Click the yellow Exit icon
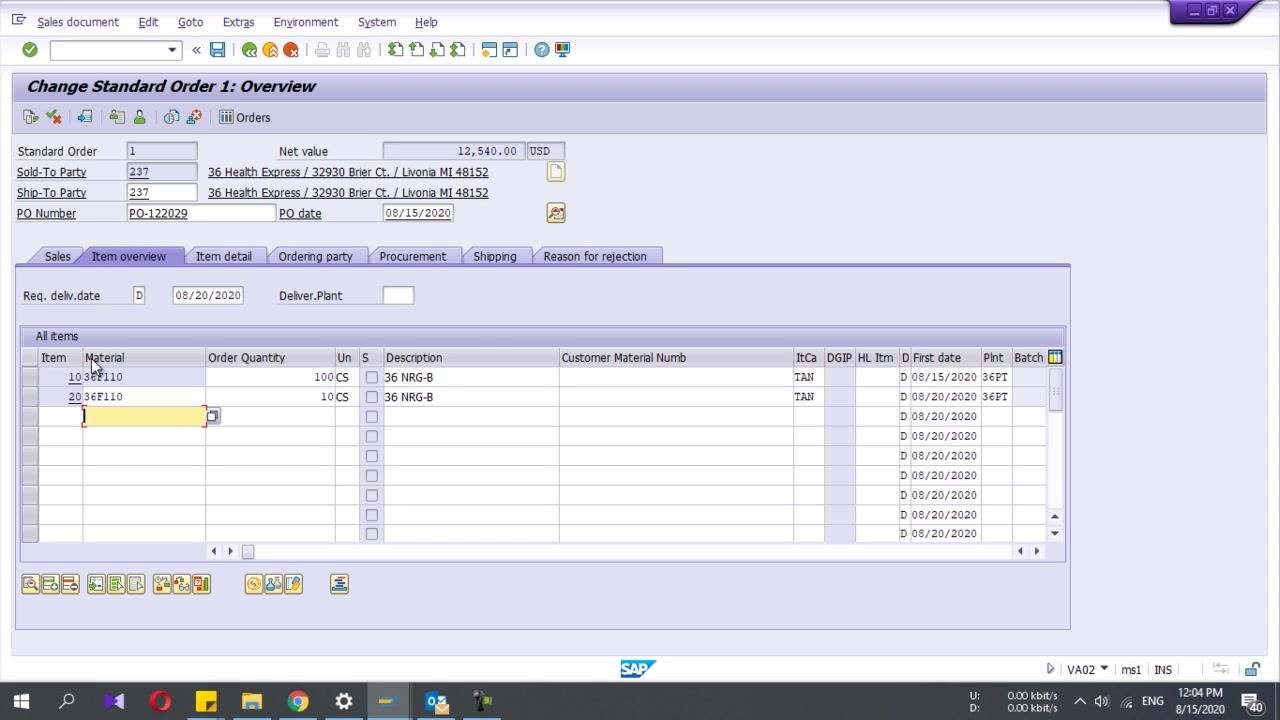This screenshot has height=720, width=1280. pos(270,50)
